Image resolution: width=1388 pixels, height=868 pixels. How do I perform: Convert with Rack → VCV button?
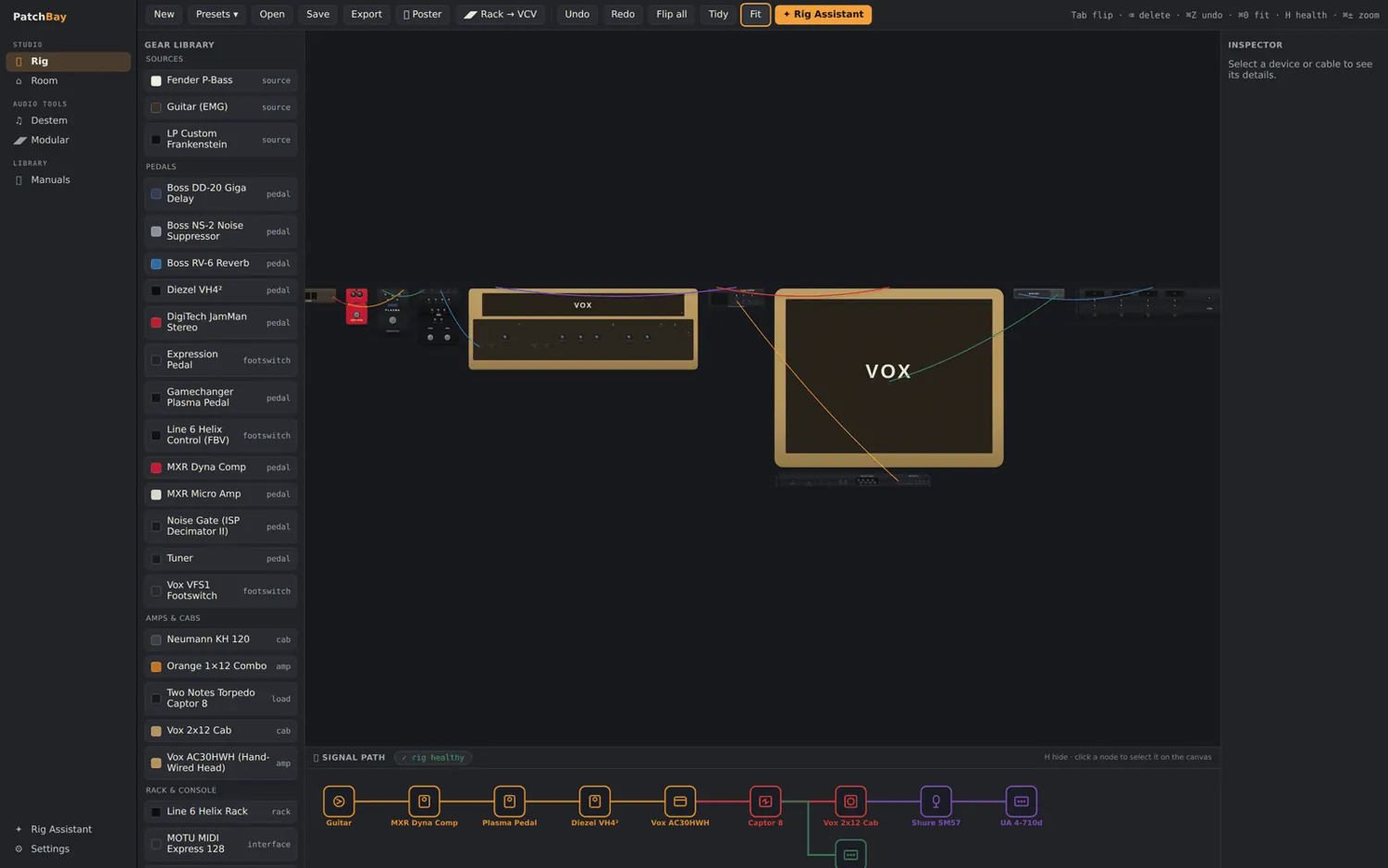tap(501, 15)
